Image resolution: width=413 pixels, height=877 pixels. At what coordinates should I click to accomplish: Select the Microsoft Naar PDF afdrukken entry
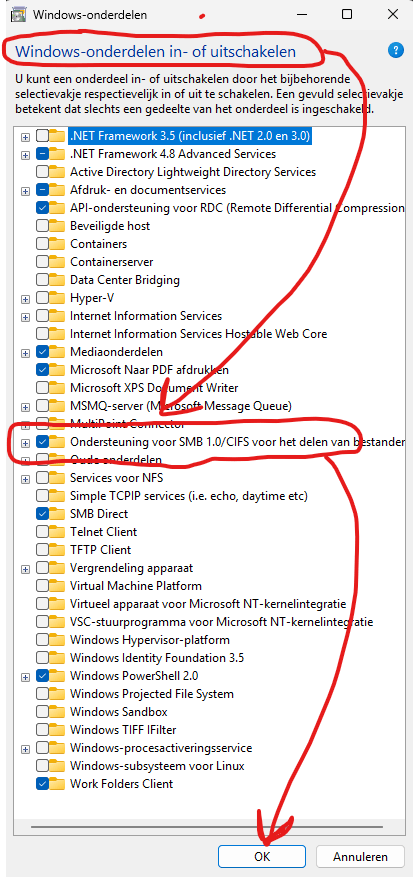click(149, 370)
